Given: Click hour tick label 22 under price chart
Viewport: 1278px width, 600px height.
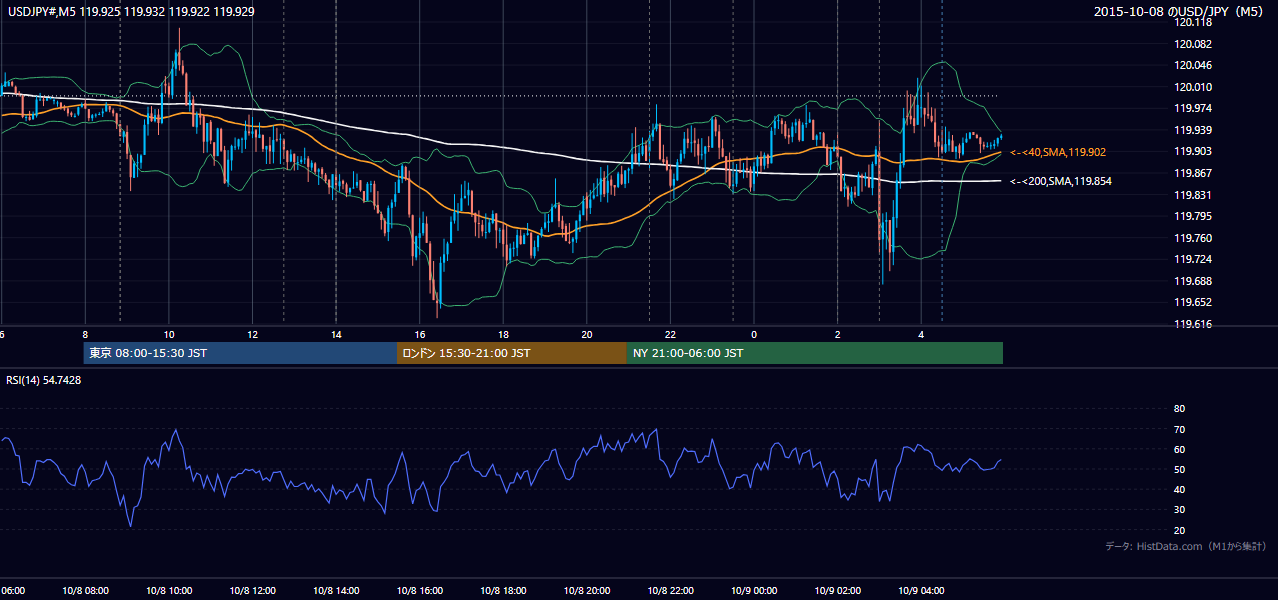Looking at the screenshot, I should point(671,334).
